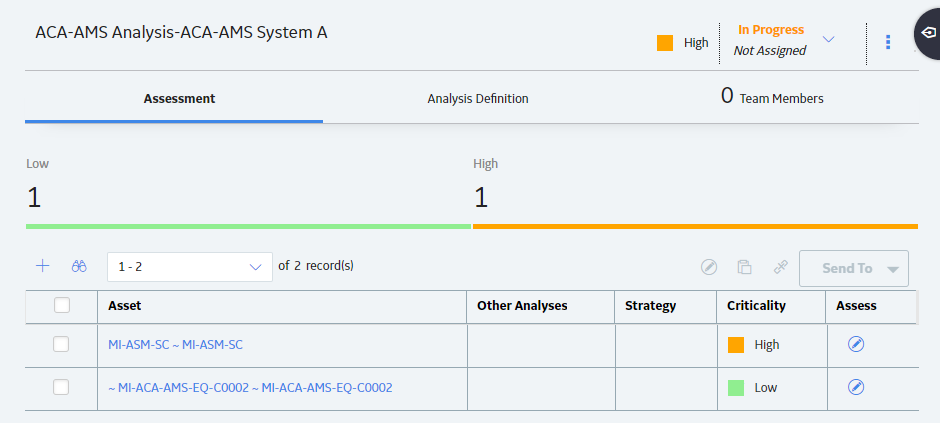Click the binoculars search icon
The height and width of the screenshot is (423, 940).
[x=79, y=267]
